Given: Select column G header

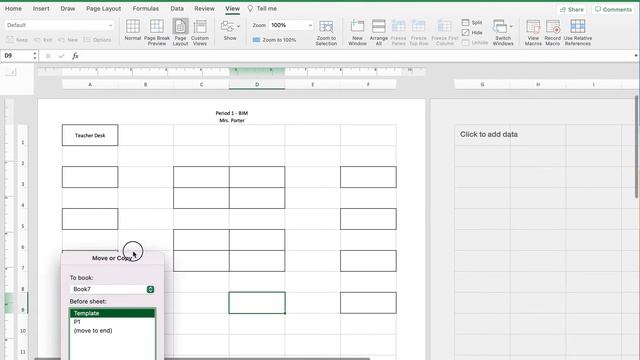Looking at the screenshot, I should point(482,84).
